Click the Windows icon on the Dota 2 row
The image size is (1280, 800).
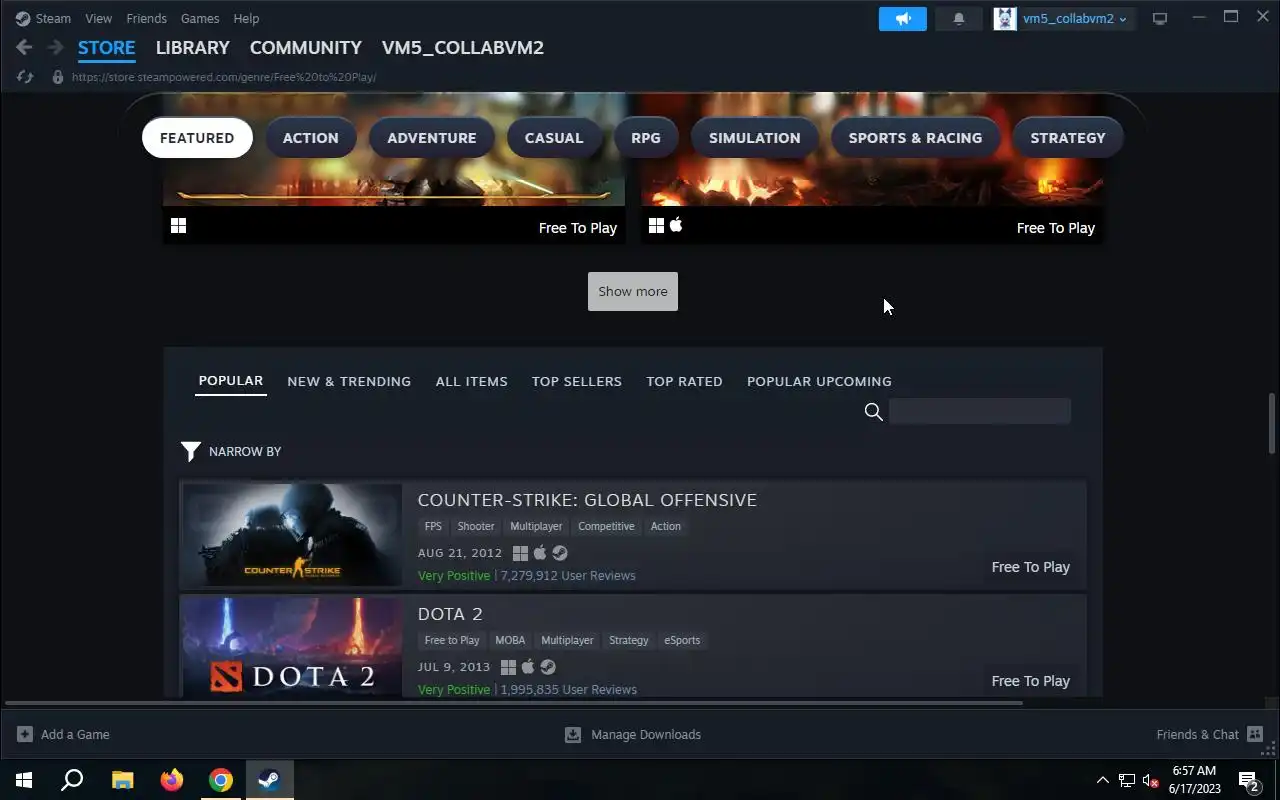[x=508, y=667]
